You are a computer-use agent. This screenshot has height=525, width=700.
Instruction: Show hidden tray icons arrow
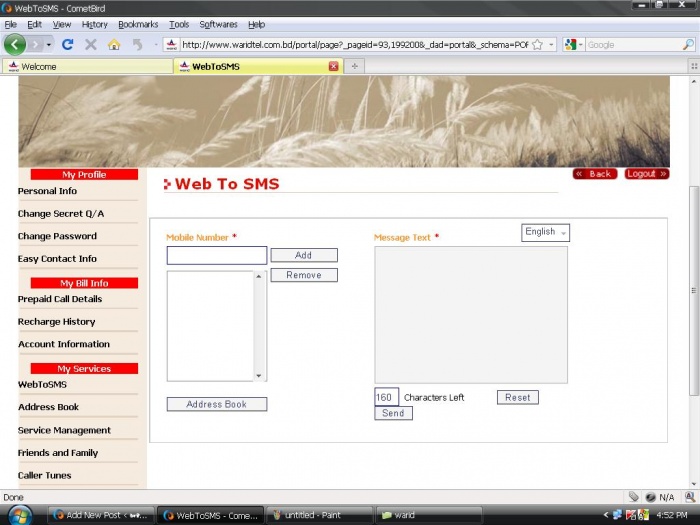[606, 515]
